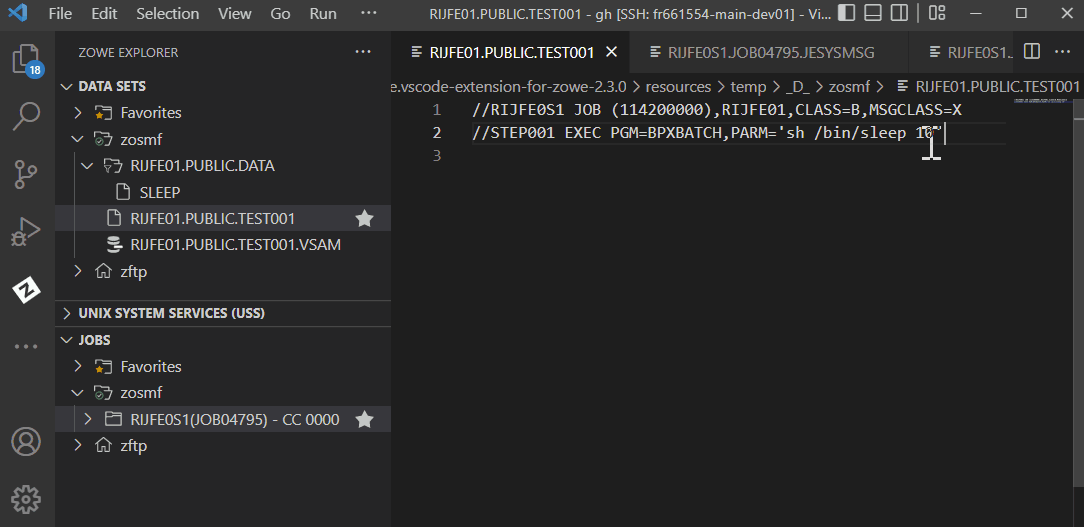Open the Explorer view in activity bar

26,60
